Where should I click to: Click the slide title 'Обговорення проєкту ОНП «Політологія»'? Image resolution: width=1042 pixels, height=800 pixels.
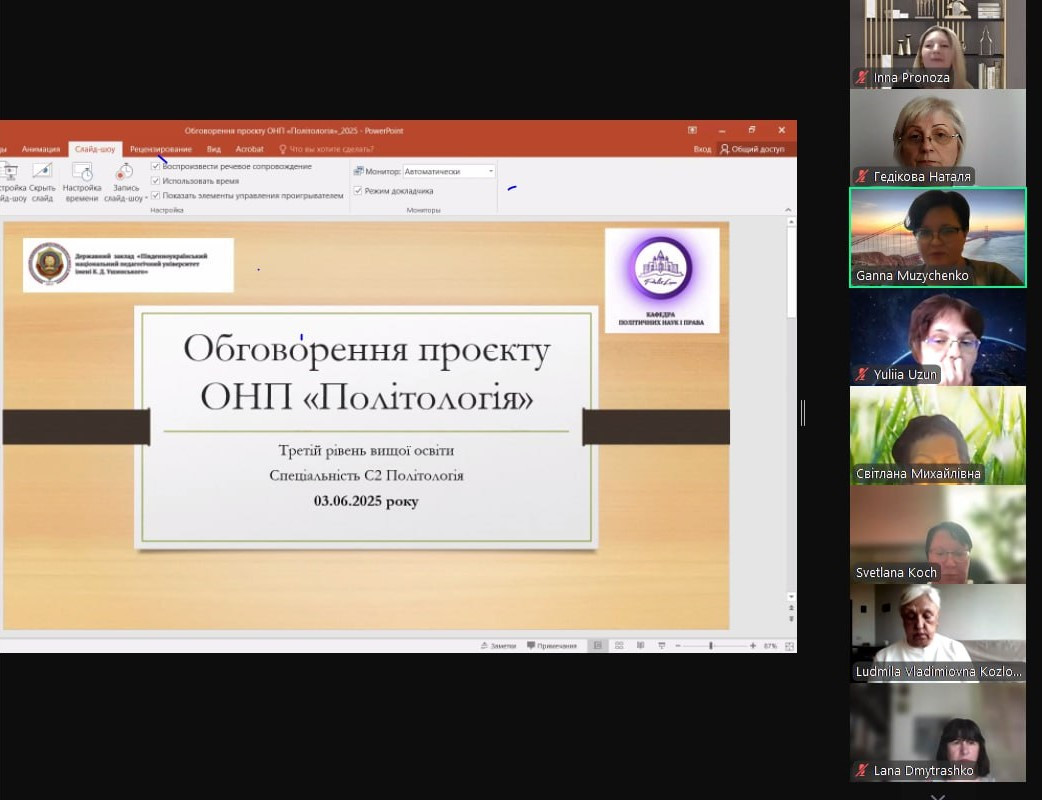[367, 373]
